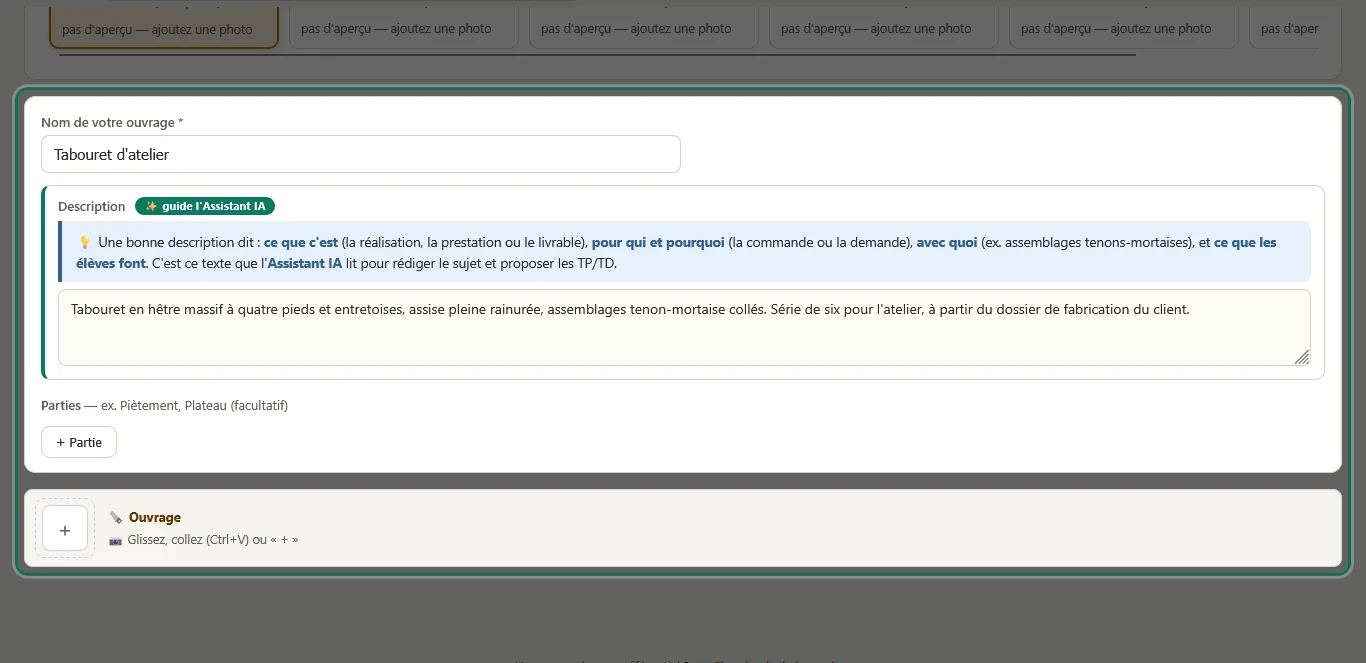The width and height of the screenshot is (1366, 663).
Task: Click the "Tabouret d'atelier" name input field
Action: pos(360,154)
